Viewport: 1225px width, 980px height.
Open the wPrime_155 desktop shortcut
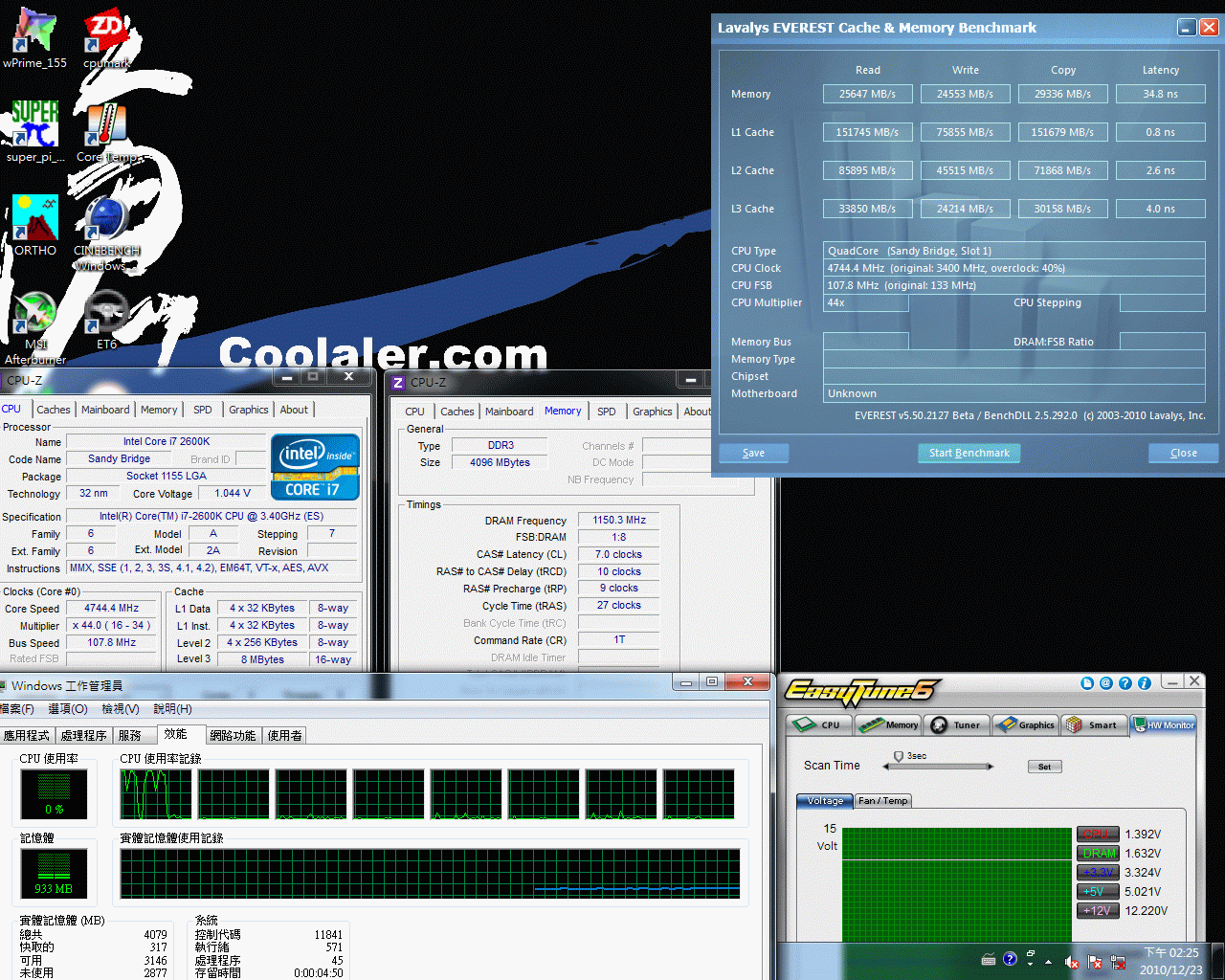coord(34,38)
